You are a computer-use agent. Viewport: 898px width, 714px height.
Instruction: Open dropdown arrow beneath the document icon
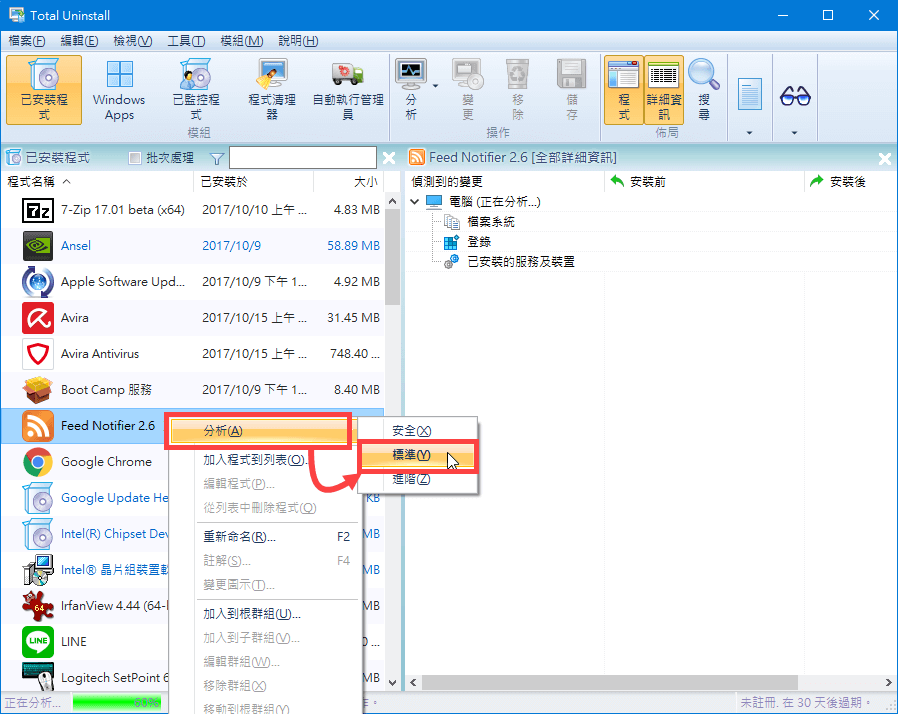pos(750,133)
